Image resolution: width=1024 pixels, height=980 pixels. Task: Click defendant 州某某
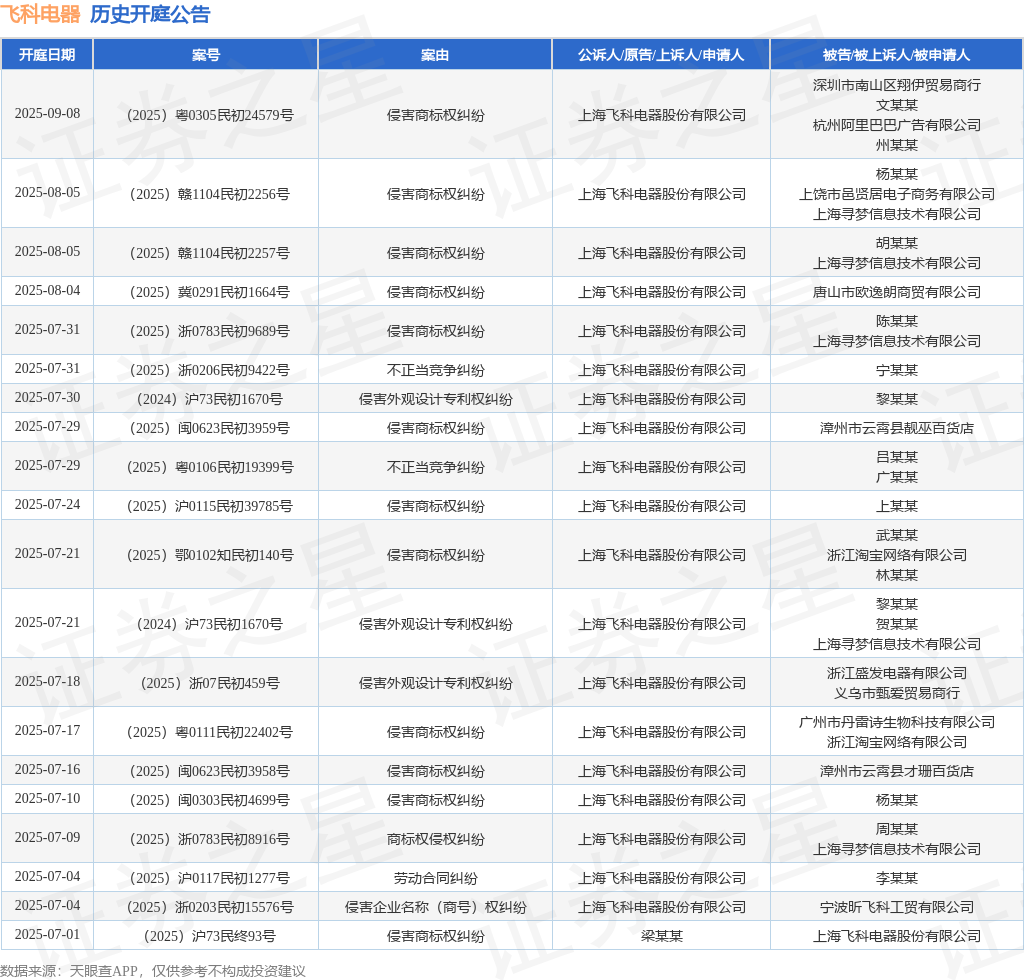[x=897, y=145]
